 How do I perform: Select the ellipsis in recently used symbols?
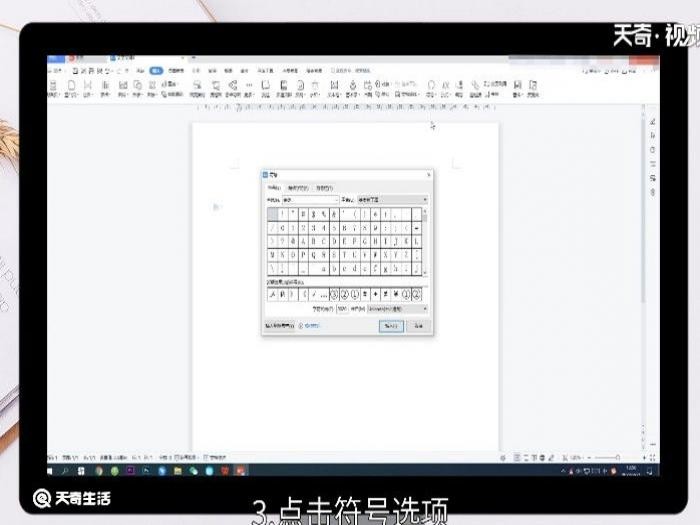click(324, 294)
